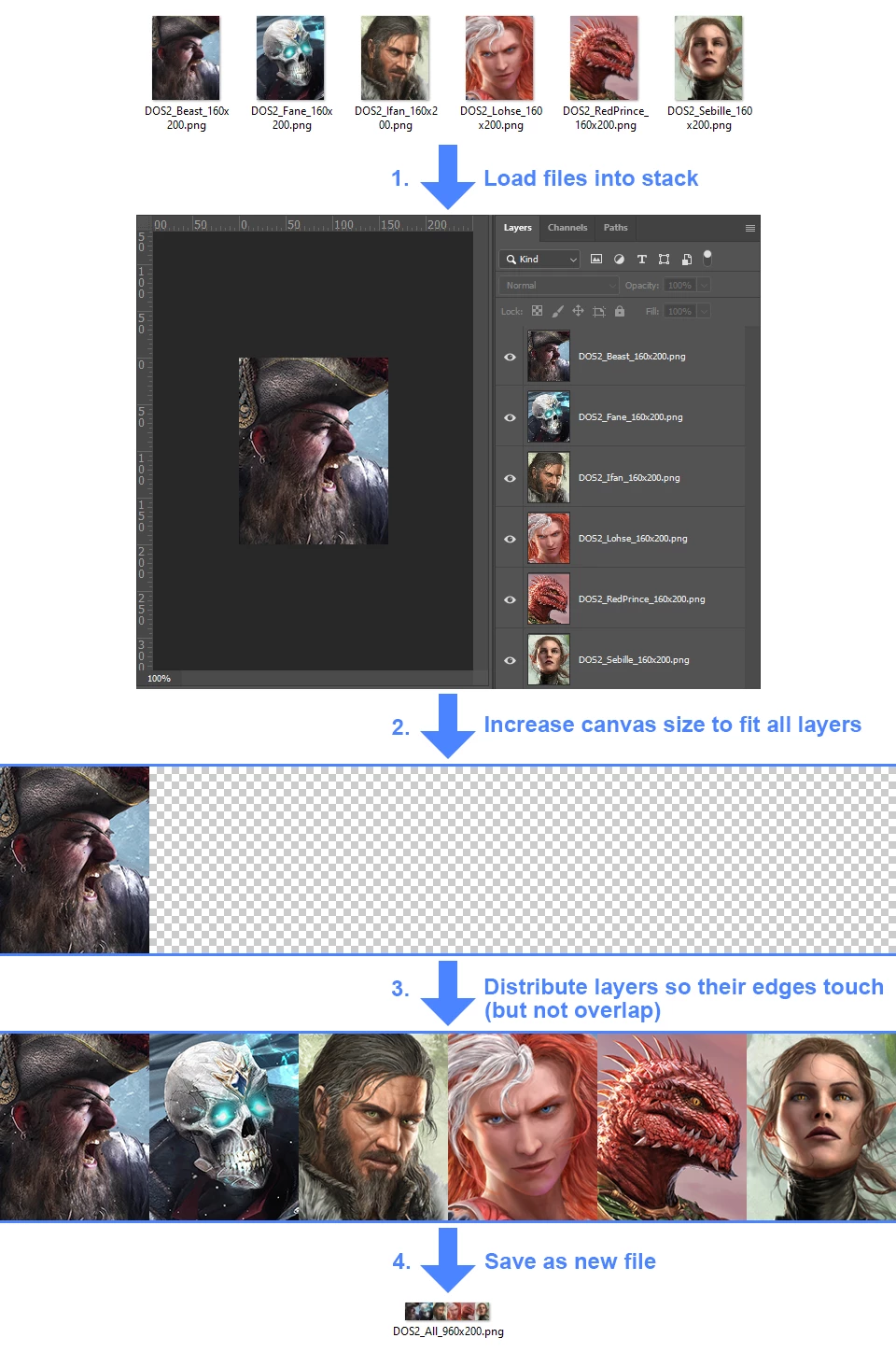This screenshot has width=896, height=1352.
Task: Click layer name DOS2_Ifan_160x200.png
Action: 629,478
